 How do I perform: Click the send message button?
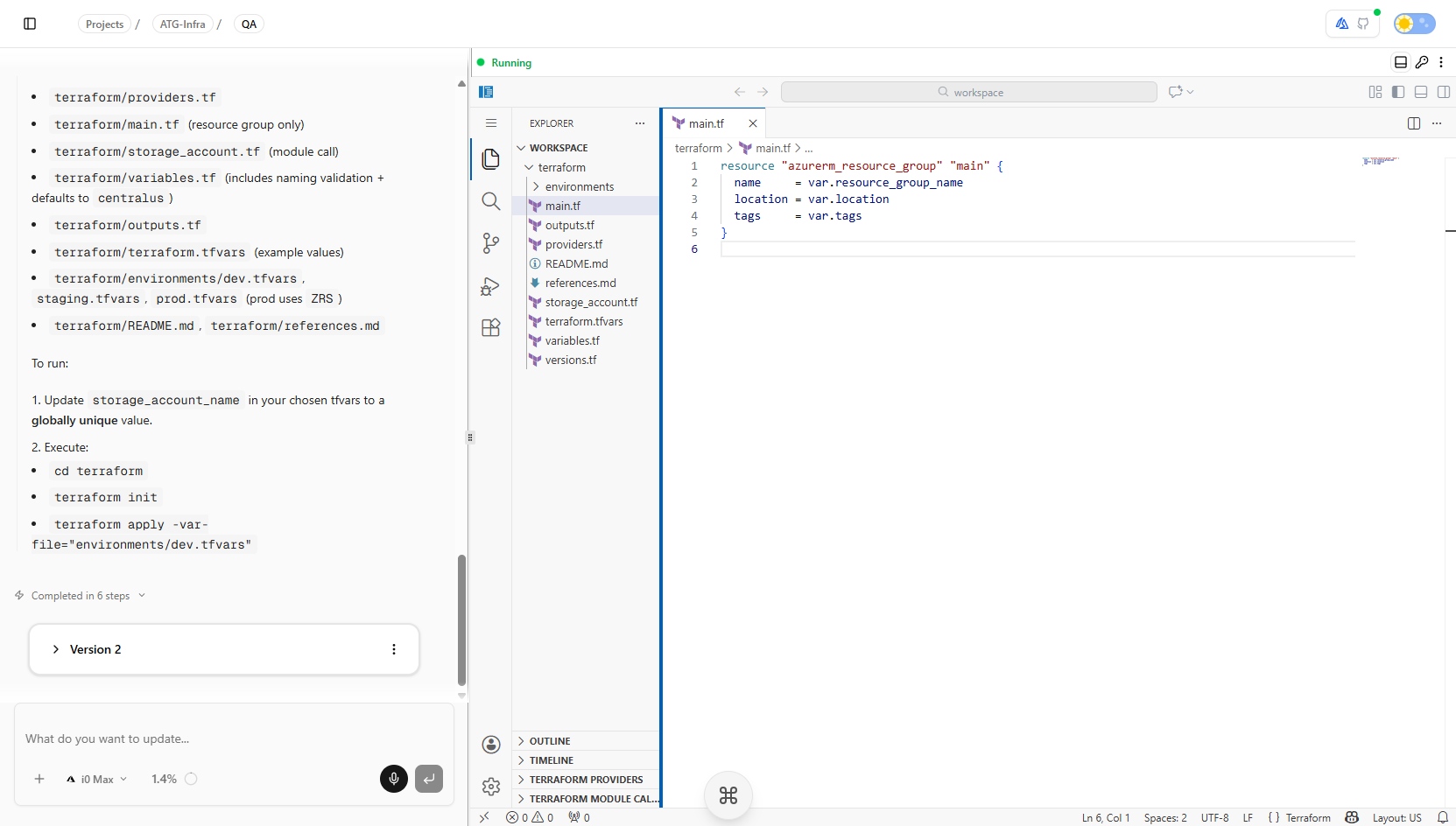pos(428,779)
